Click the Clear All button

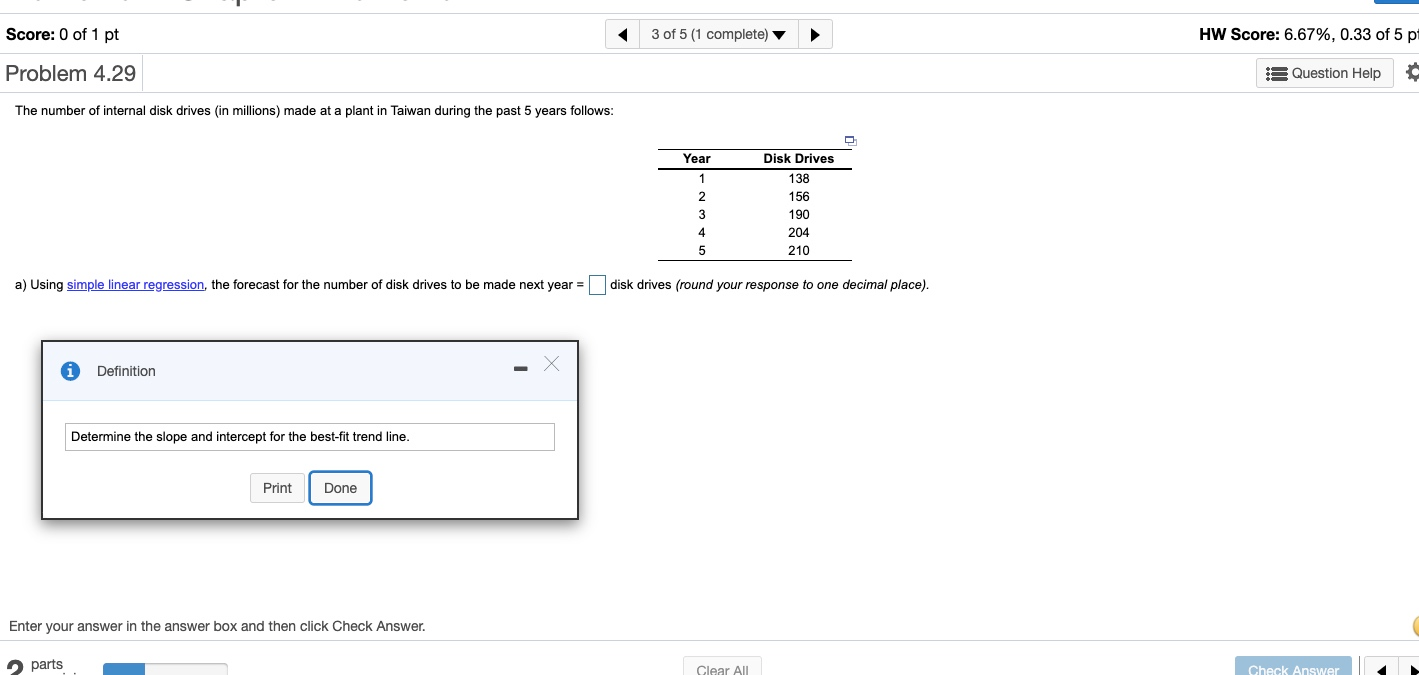tap(722, 668)
